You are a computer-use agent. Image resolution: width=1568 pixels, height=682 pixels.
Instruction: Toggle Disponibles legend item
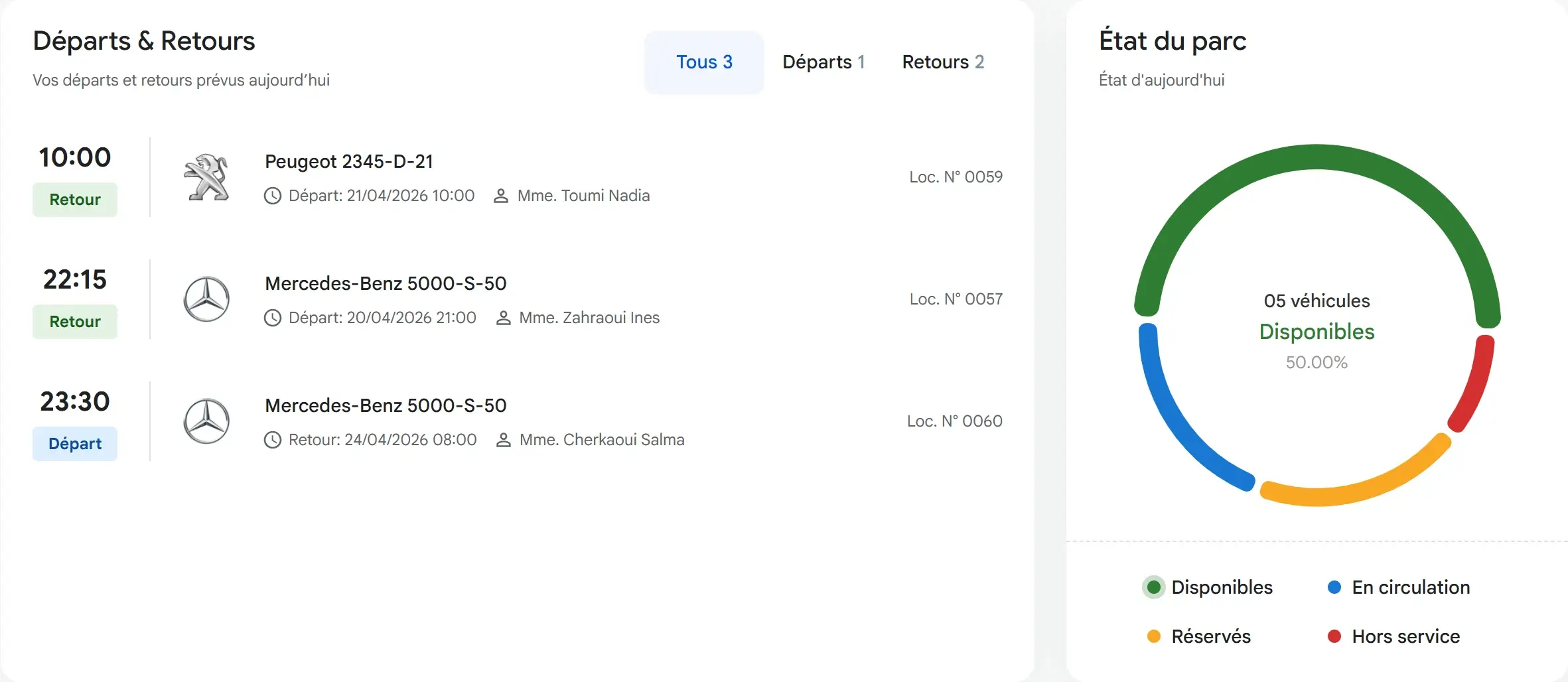1209,587
